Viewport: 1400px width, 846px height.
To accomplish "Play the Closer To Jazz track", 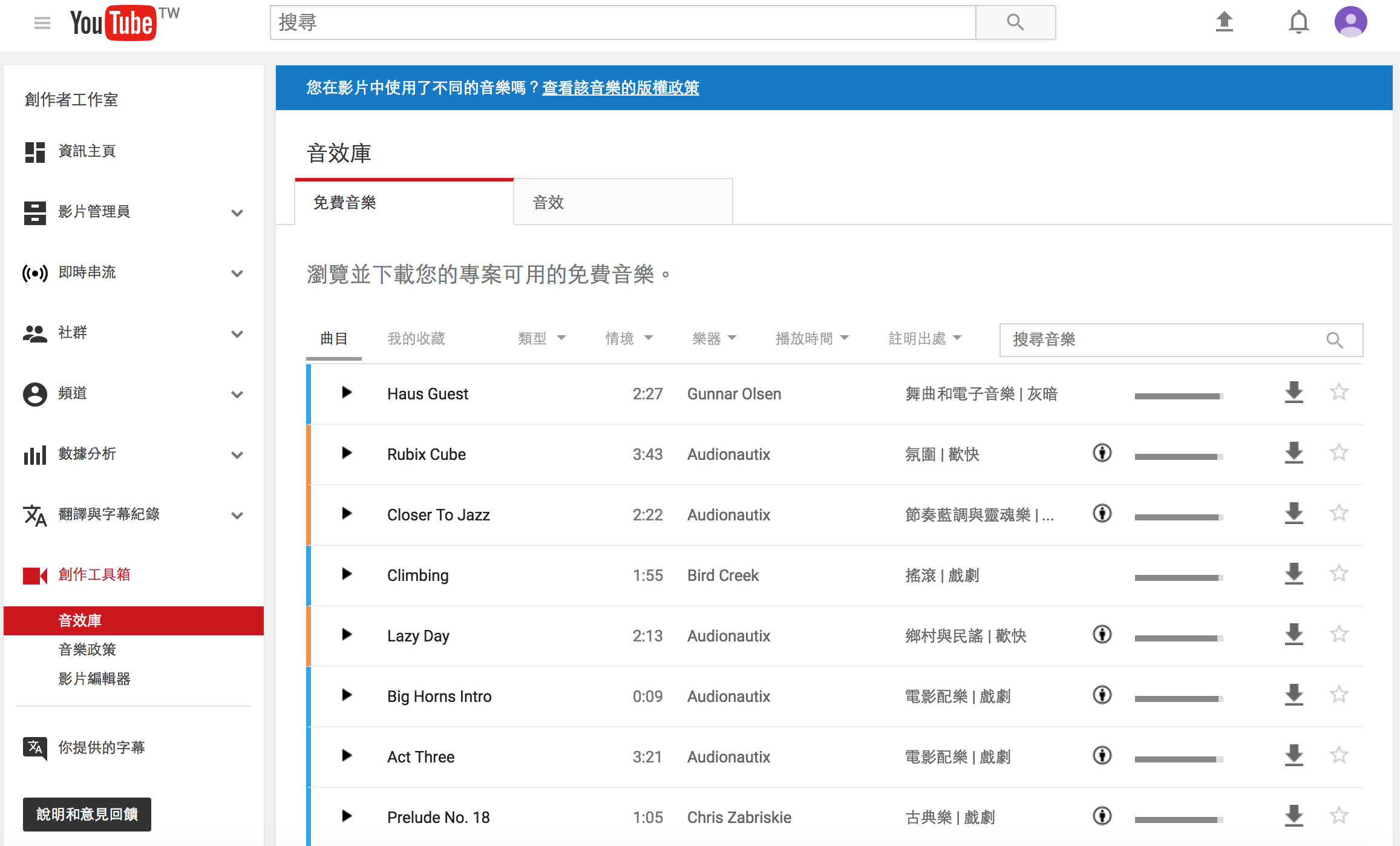I will point(347,514).
